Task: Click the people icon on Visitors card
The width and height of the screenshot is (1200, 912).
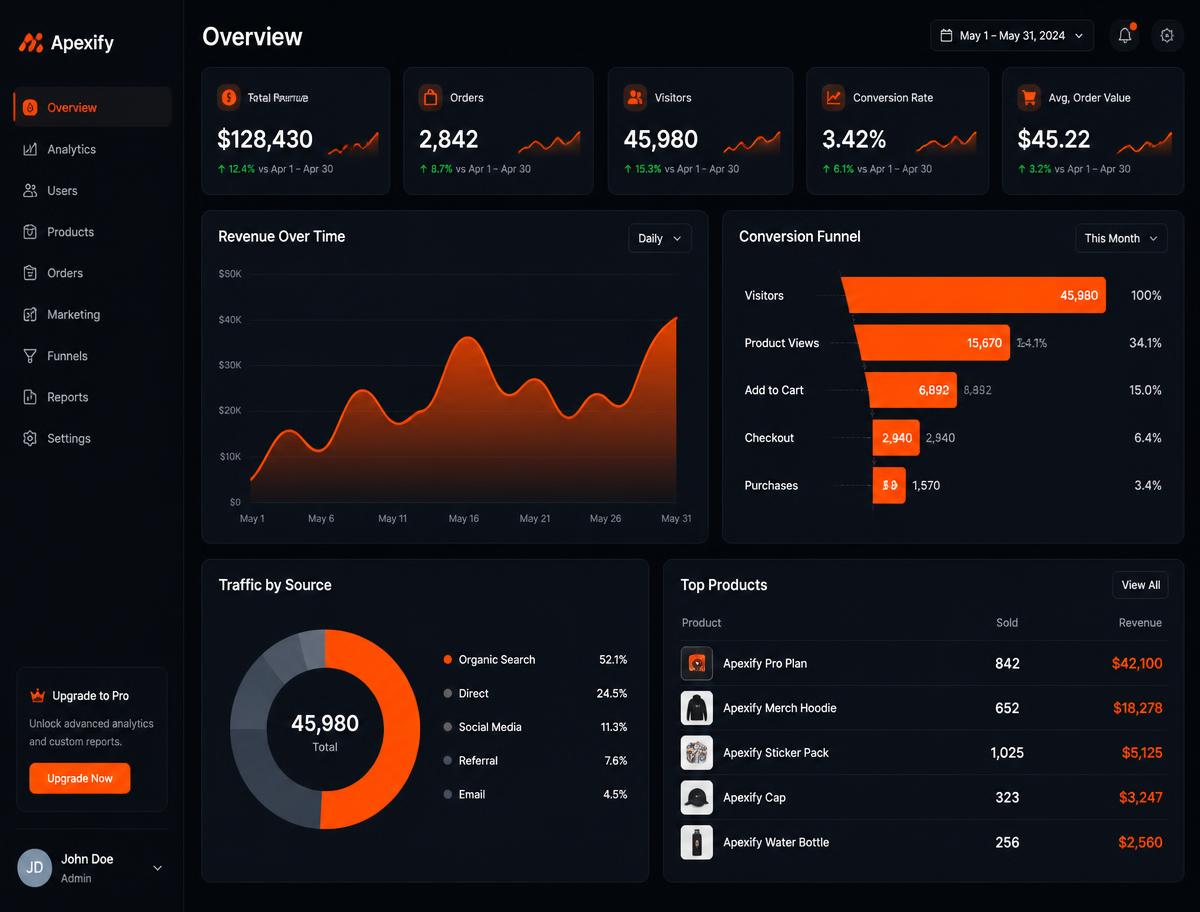Action: [635, 97]
